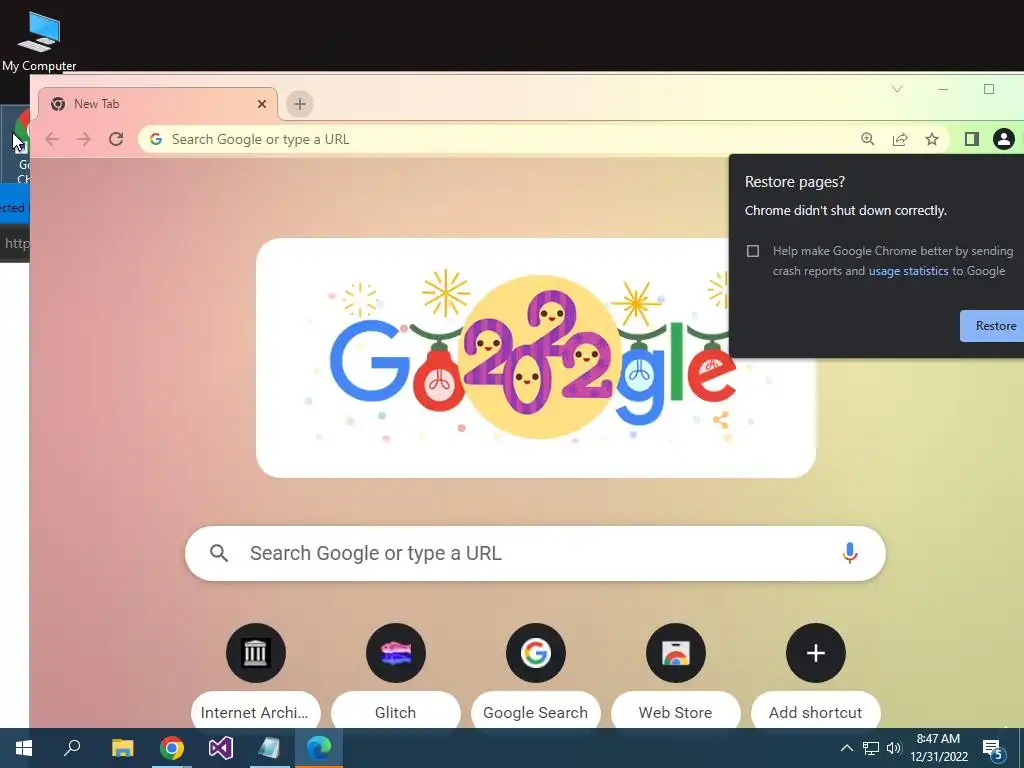Image resolution: width=1024 pixels, height=768 pixels.
Task: Open the notepad-like taskbar app
Action: [x=269, y=748]
